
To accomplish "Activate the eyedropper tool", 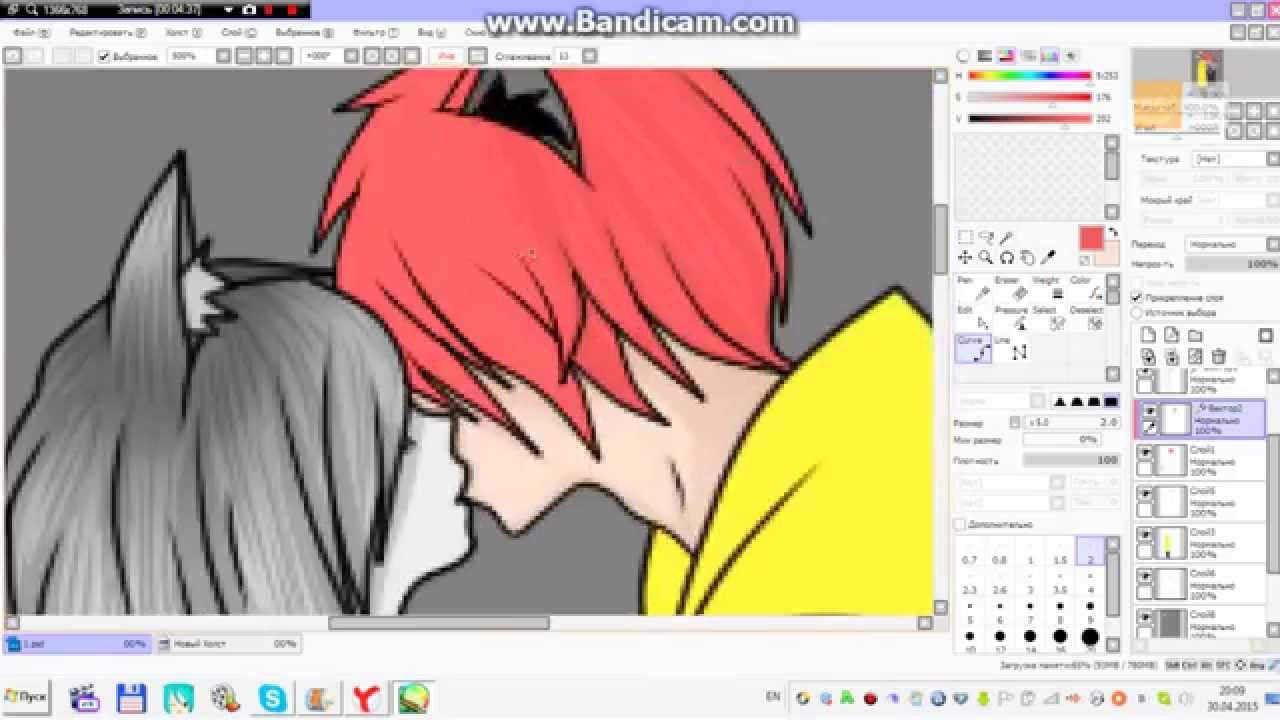I will click(x=1048, y=258).
